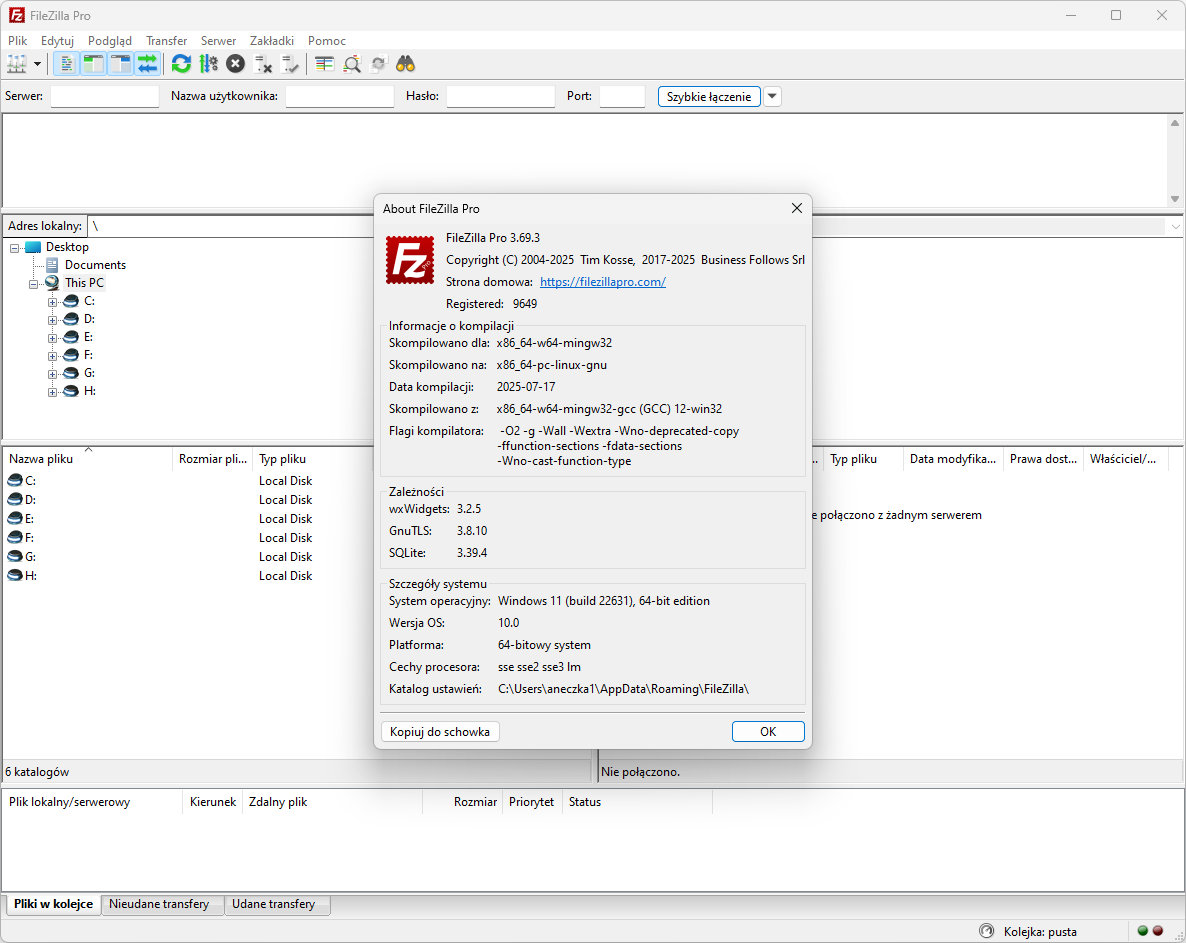Image resolution: width=1186 pixels, height=943 pixels.
Task: Toggle local directory tree display
Action: pos(94,64)
